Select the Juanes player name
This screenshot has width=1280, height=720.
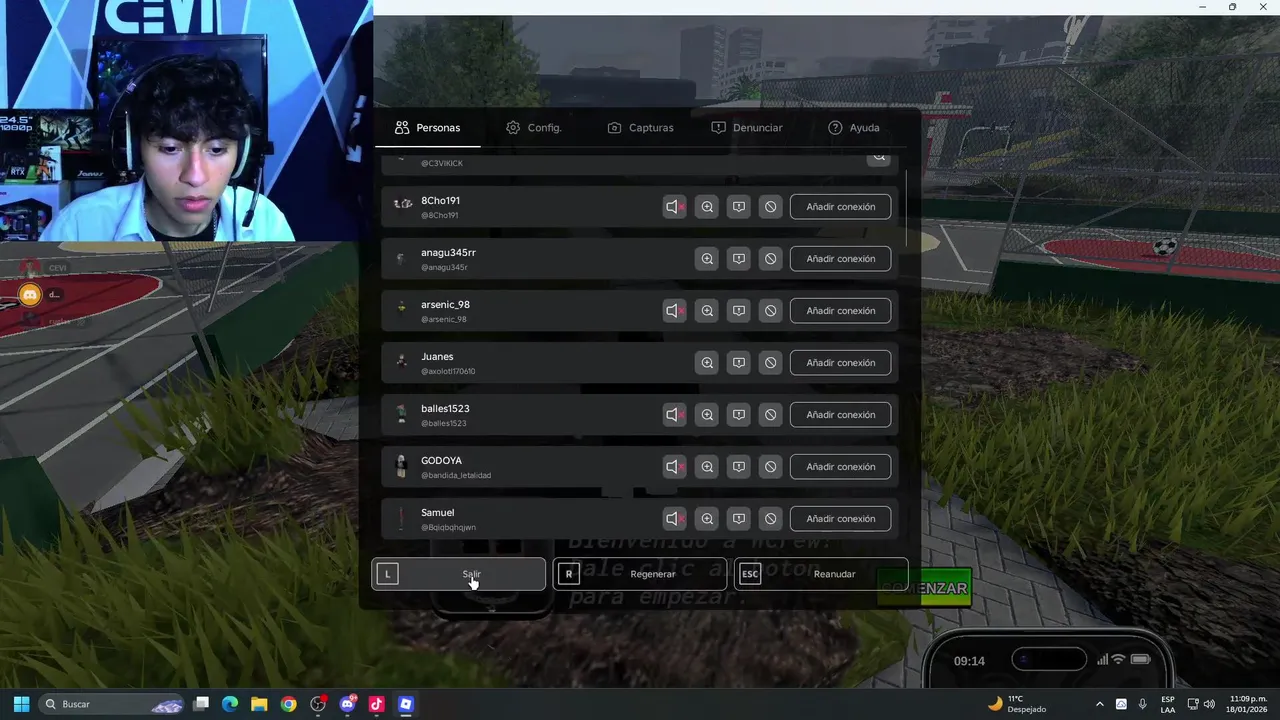tap(437, 357)
